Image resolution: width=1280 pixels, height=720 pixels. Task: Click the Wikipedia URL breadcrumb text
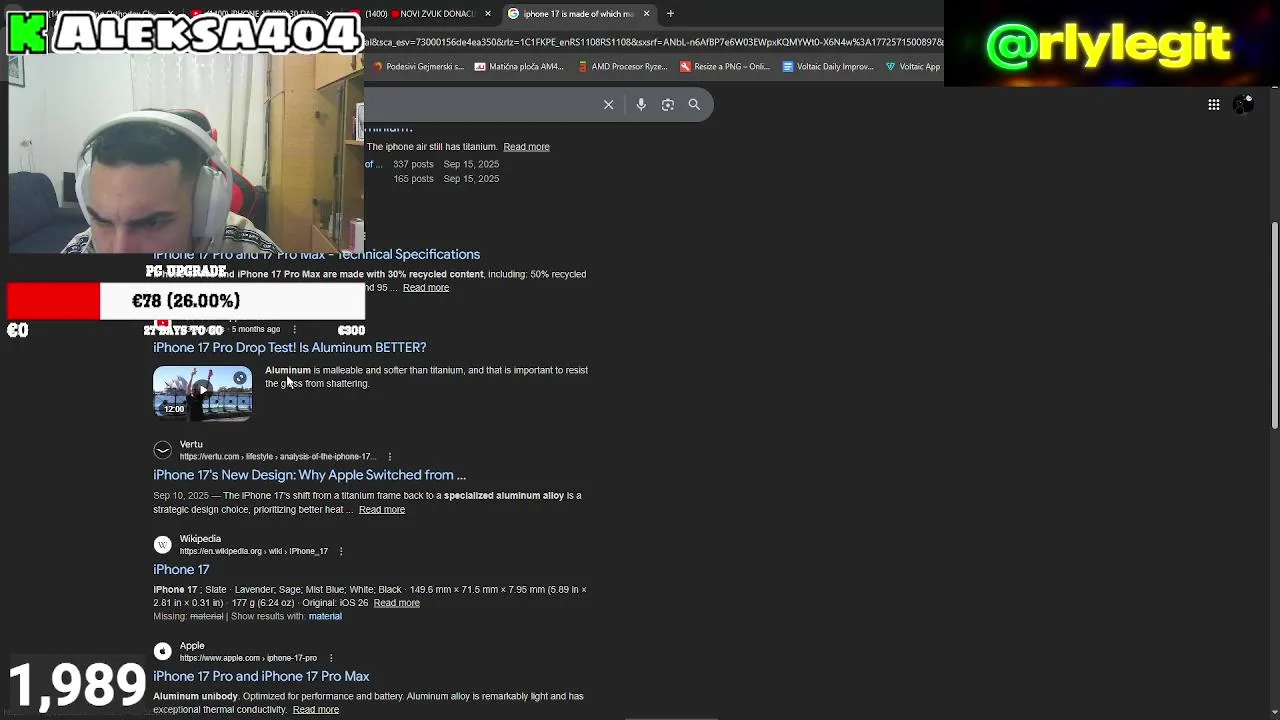tap(254, 551)
